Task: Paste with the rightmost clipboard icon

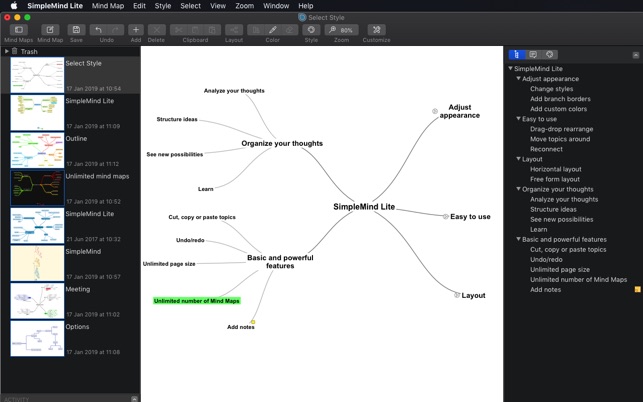Action: coord(212,30)
